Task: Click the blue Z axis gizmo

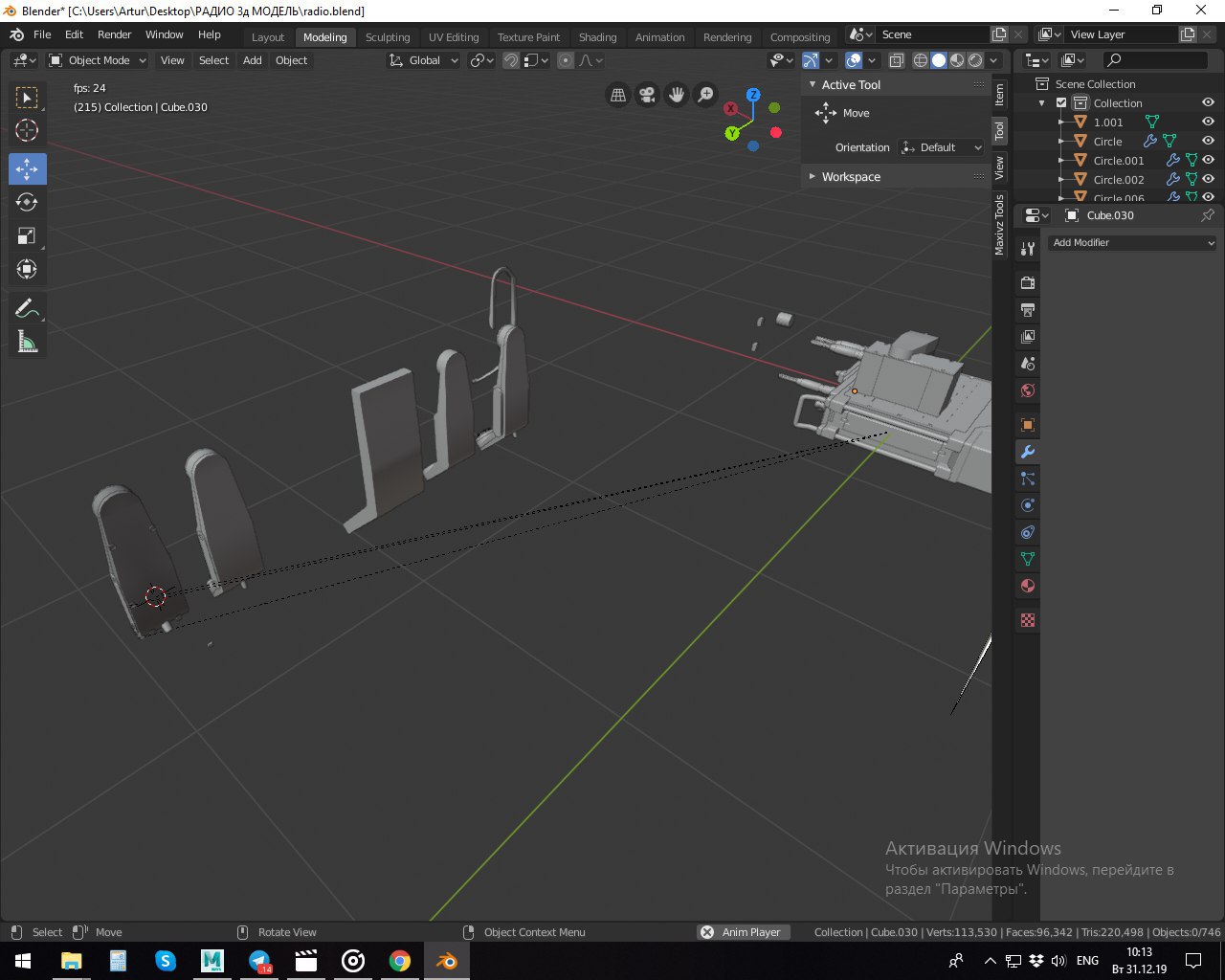Action: click(x=753, y=96)
